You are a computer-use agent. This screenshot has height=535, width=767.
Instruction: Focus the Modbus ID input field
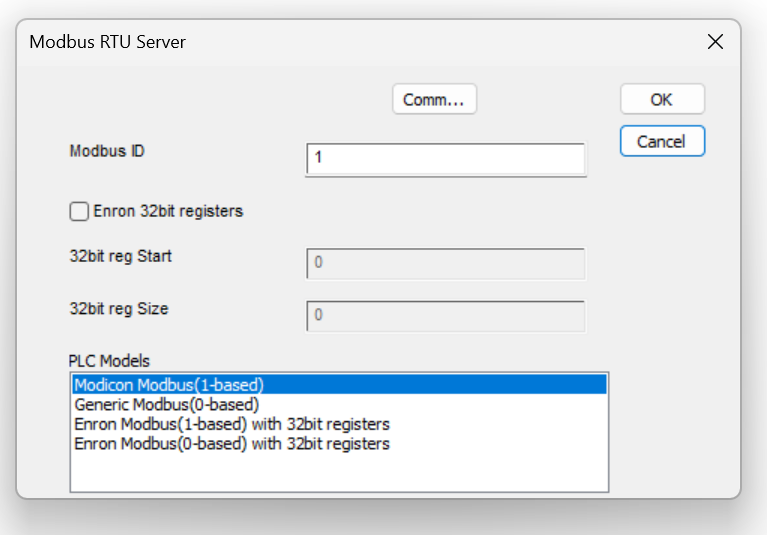[x=446, y=159]
